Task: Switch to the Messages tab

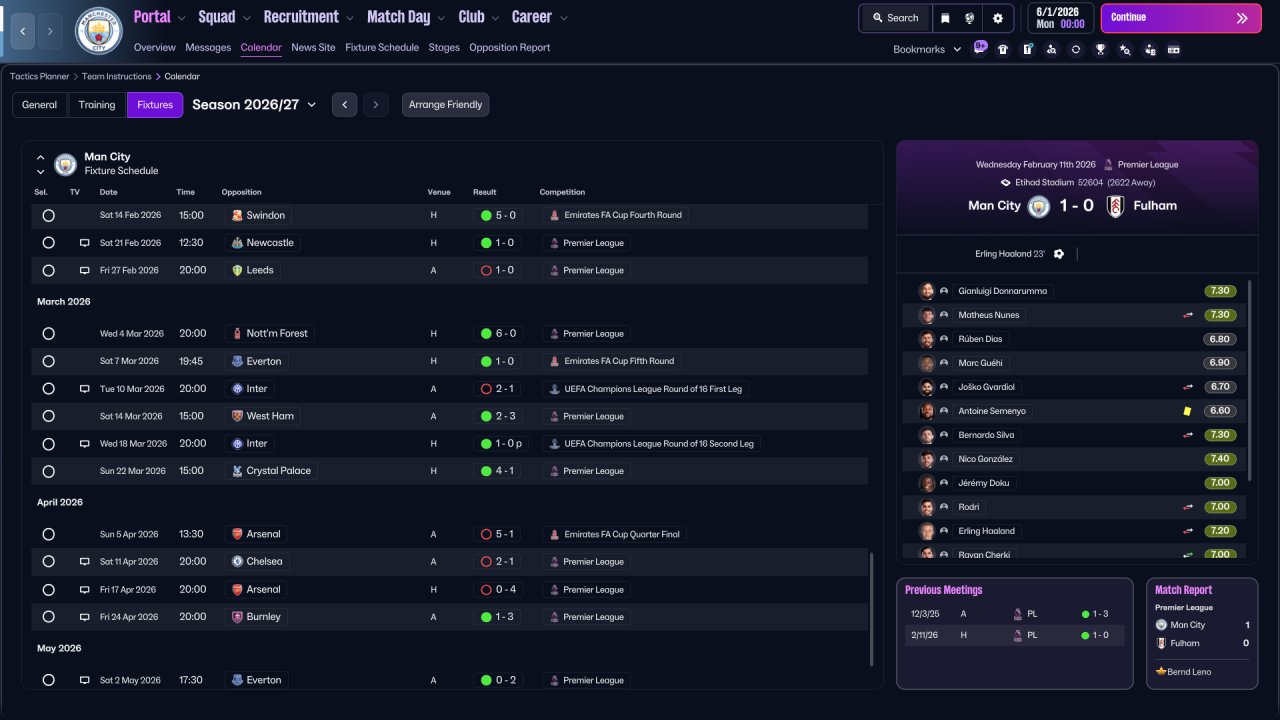Action: tap(208, 47)
